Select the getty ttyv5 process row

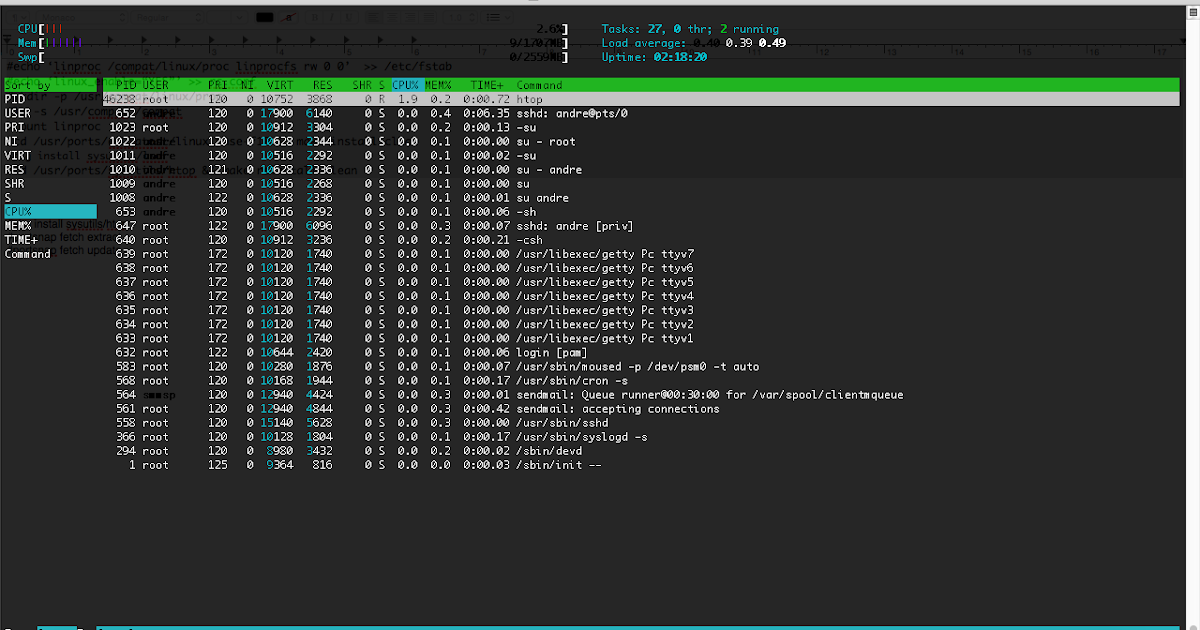pyautogui.click(x=640, y=282)
